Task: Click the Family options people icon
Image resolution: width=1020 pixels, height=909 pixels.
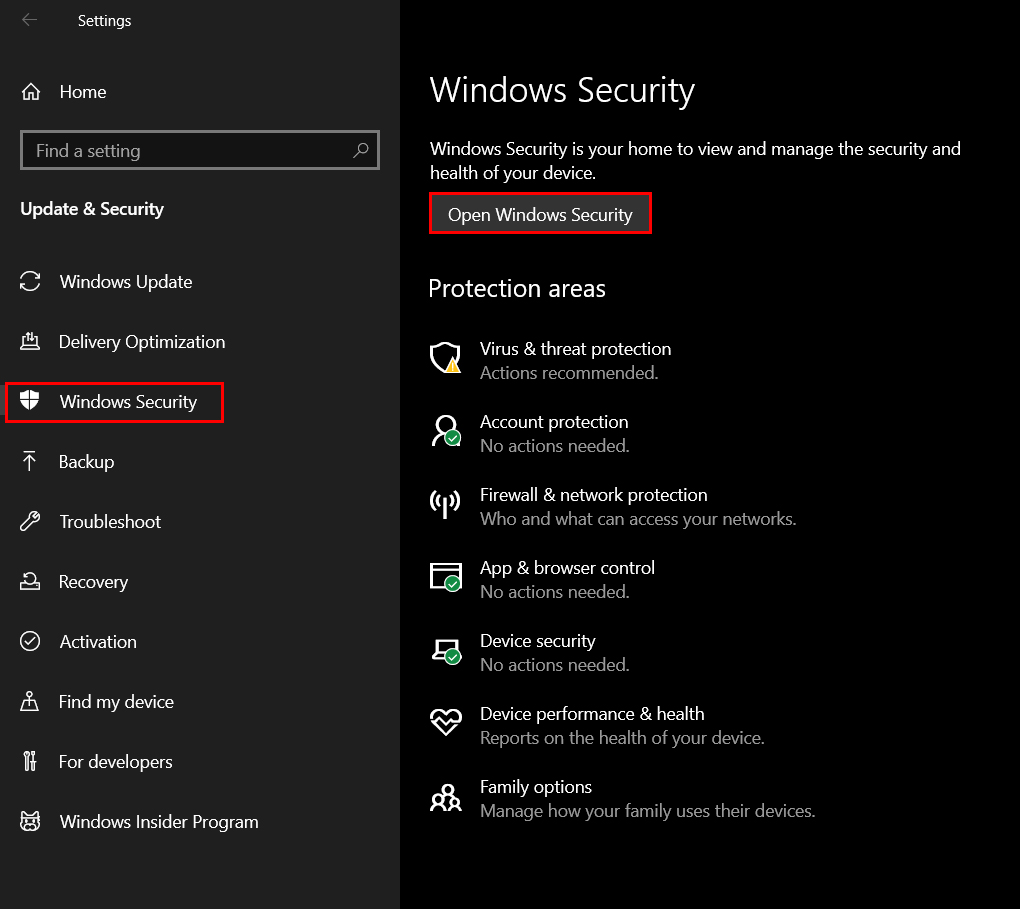Action: pyautogui.click(x=446, y=797)
